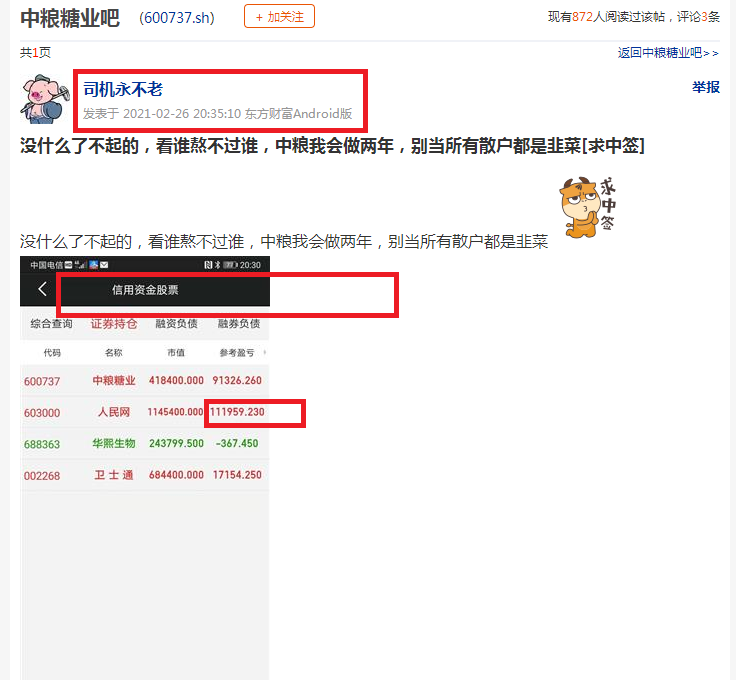Click profit value 111959.230

237,412
